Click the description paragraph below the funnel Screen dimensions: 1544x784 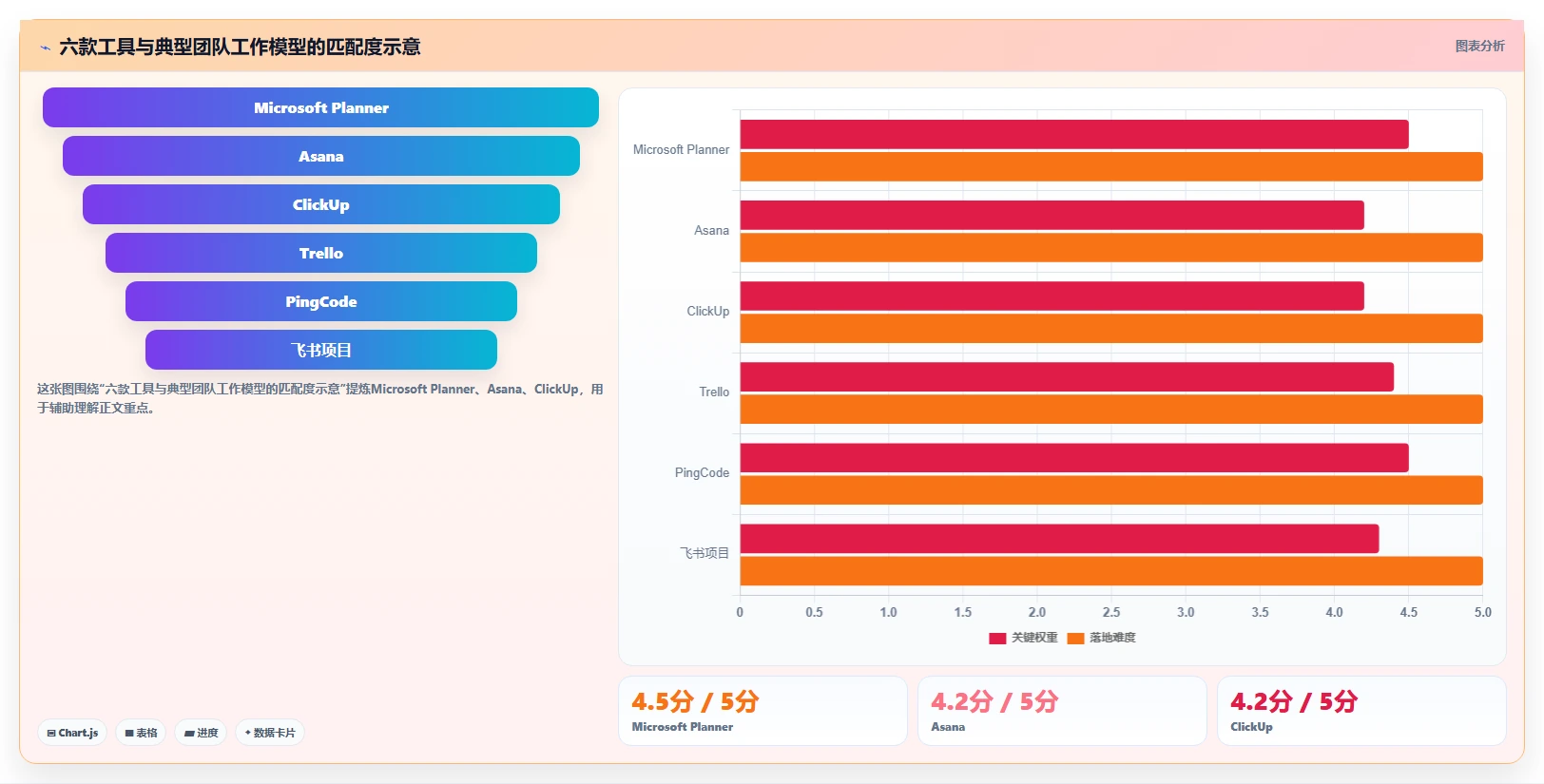(x=320, y=398)
